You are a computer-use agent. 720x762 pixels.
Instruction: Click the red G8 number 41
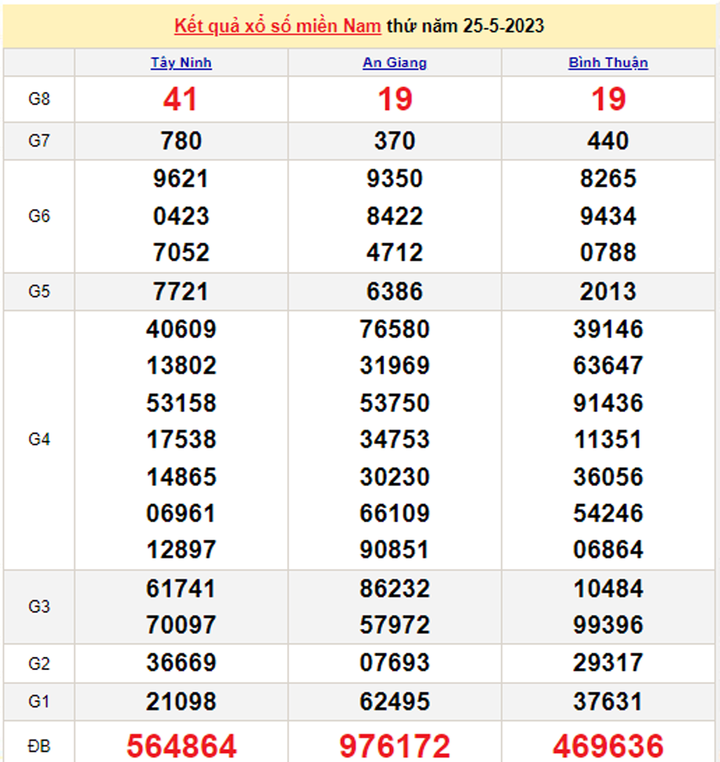[181, 99]
